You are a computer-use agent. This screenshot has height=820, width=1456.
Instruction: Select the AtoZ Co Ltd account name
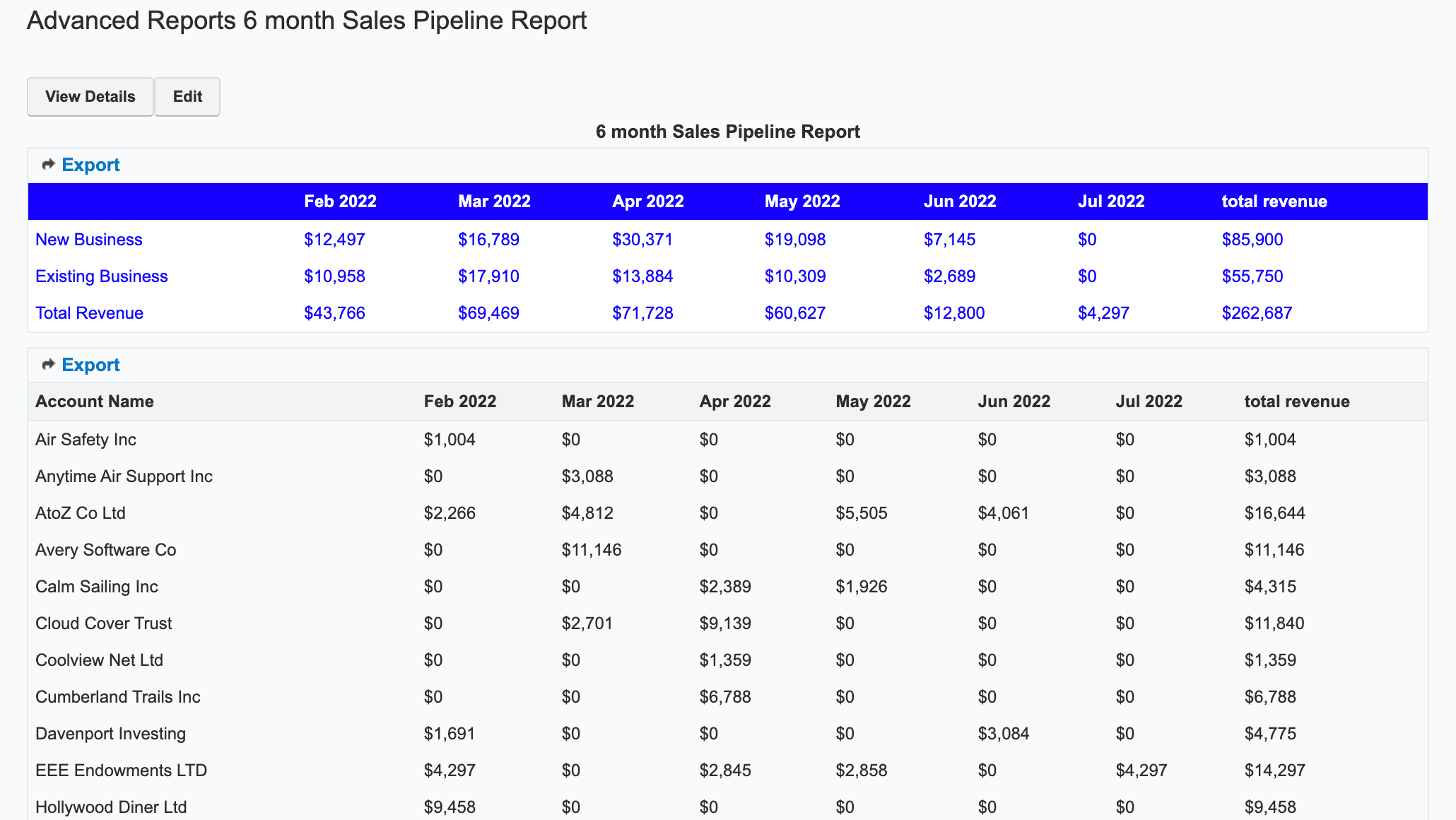pos(81,513)
